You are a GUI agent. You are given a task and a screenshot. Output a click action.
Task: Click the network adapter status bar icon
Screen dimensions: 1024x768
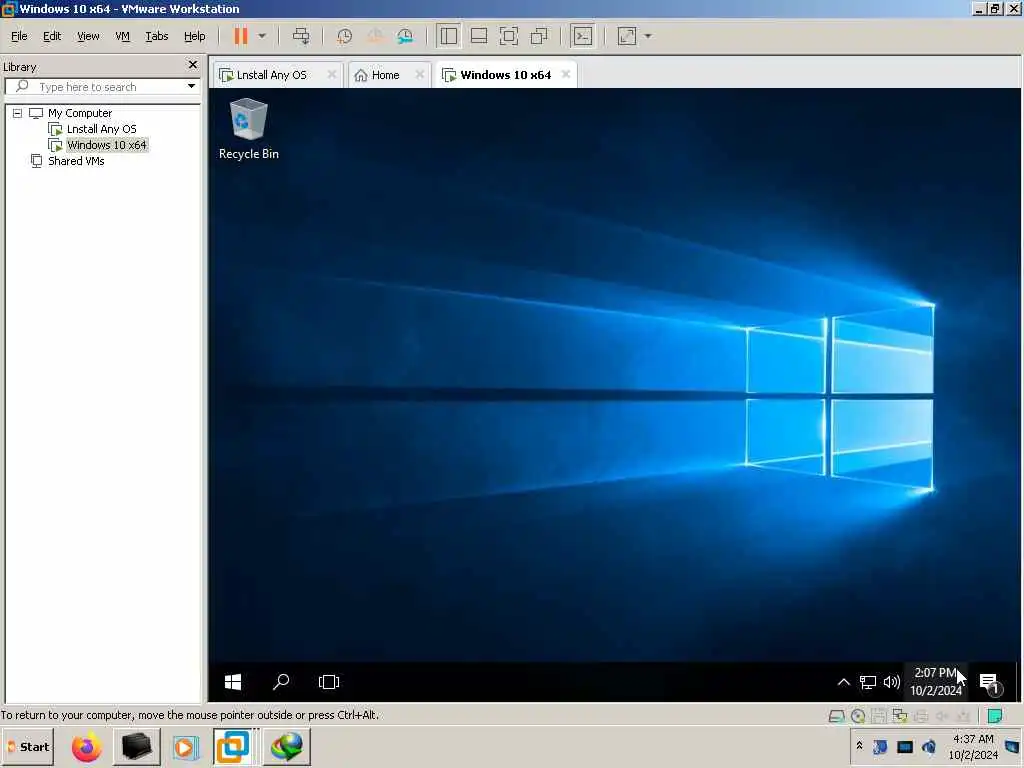(900, 716)
